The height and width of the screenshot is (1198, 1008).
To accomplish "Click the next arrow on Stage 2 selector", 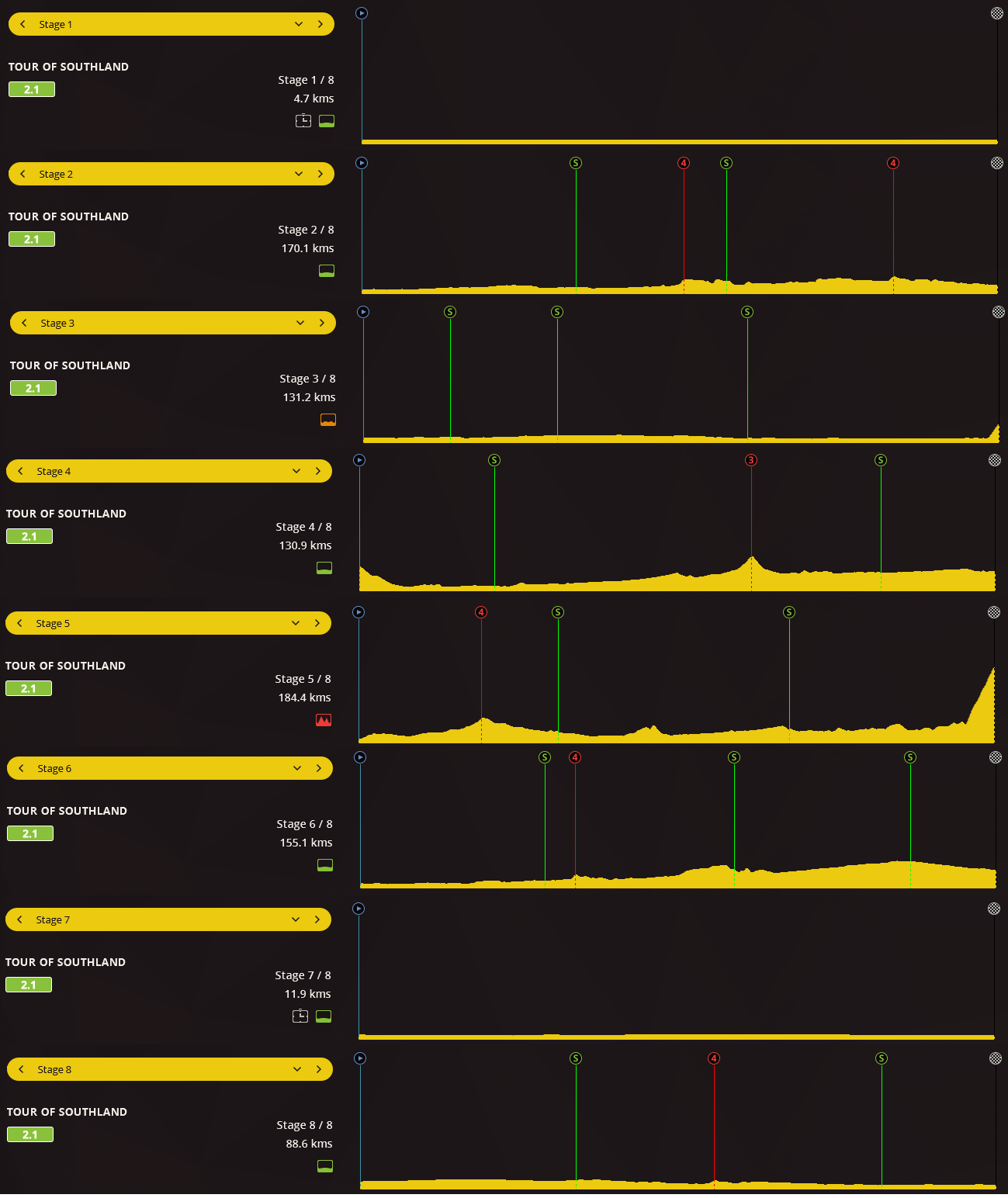I will [x=320, y=174].
